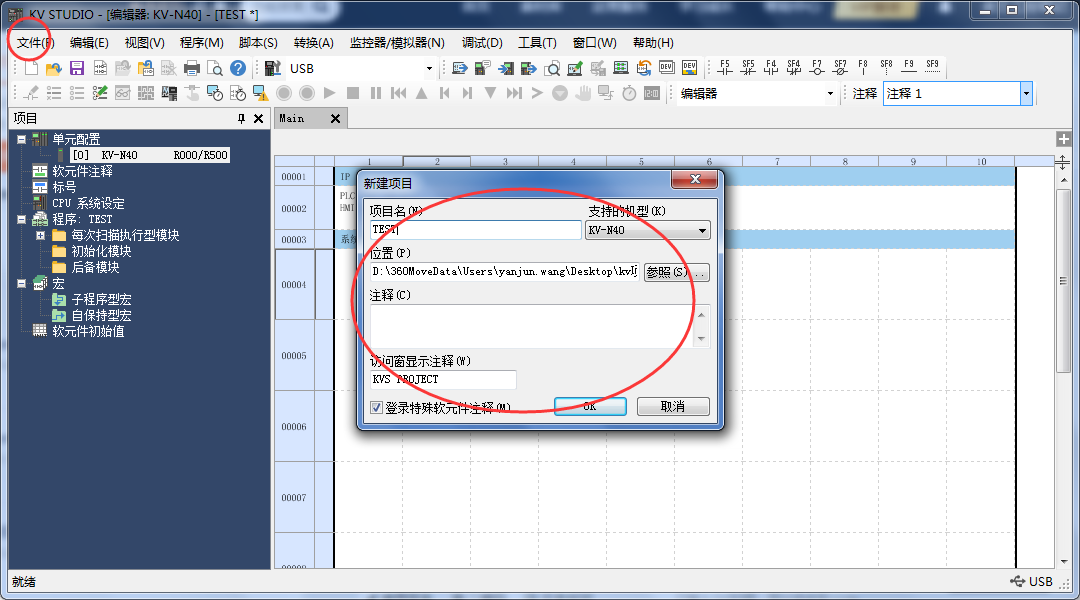Screen dimensions: 1080x600
Task: Open print preview magnifier-page icon
Action: [x=215, y=68]
